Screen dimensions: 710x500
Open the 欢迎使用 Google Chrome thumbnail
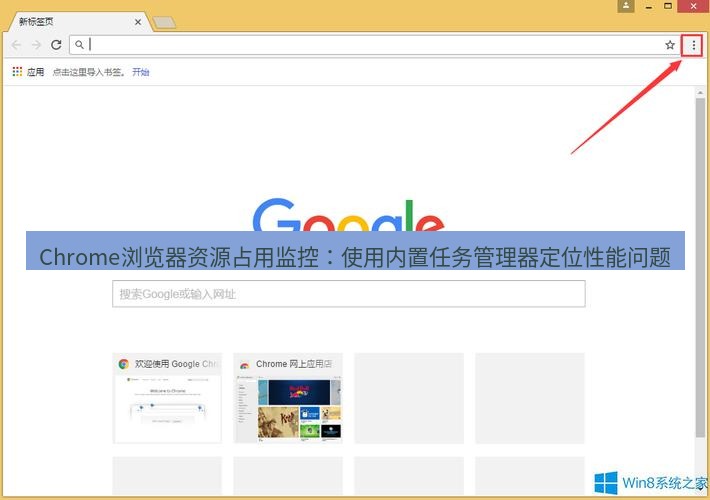tap(168, 398)
